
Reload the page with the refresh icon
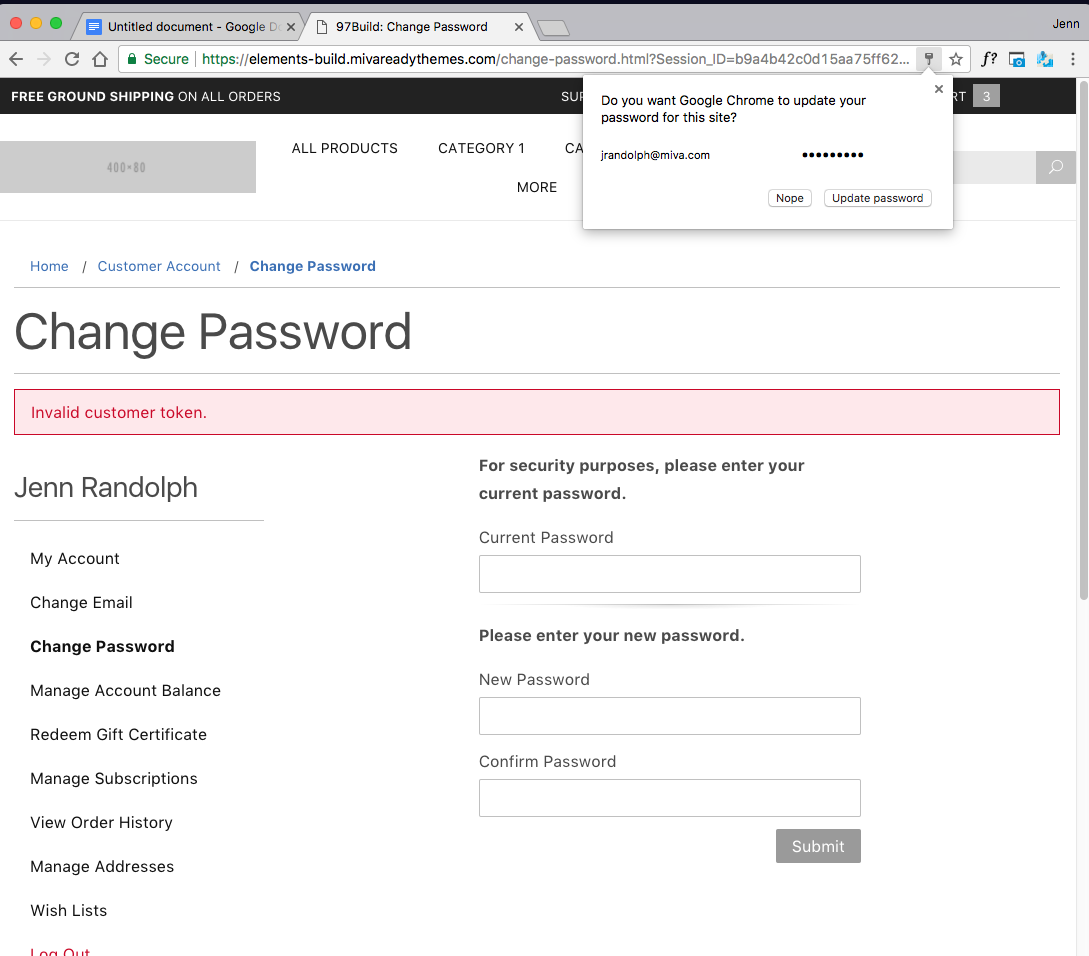[72, 59]
